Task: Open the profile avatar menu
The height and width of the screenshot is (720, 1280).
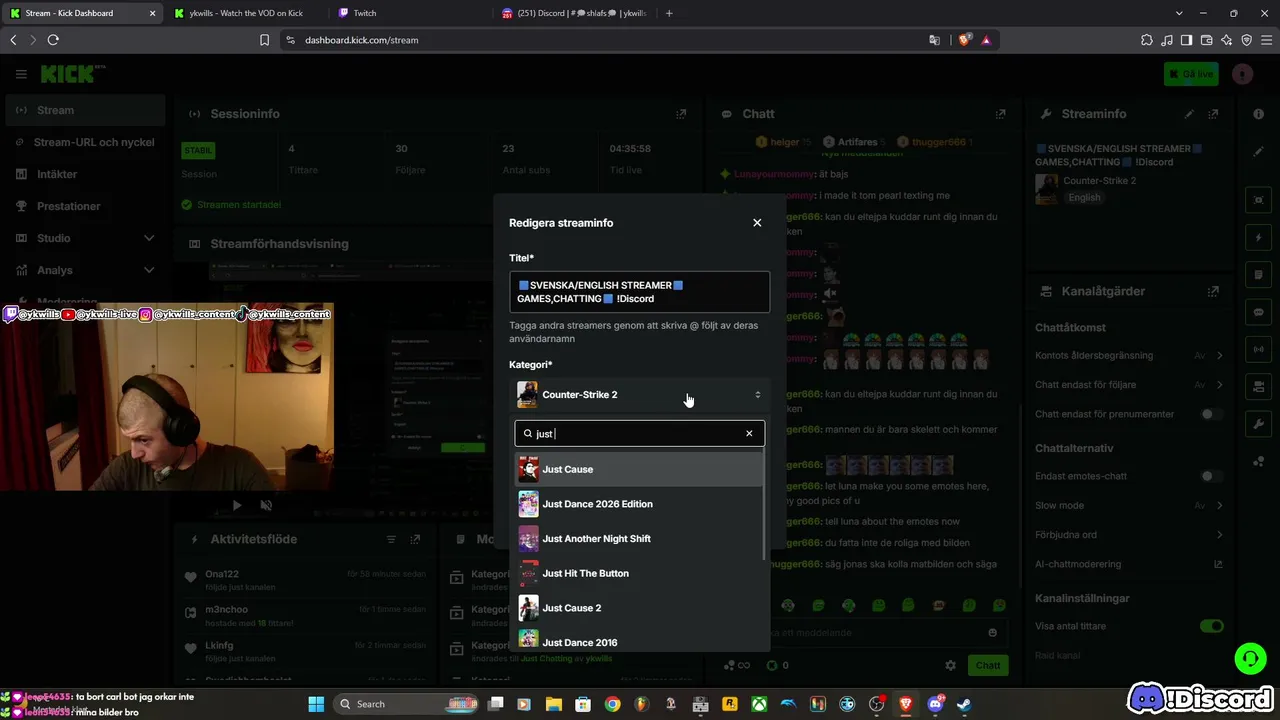Action: click(x=1242, y=74)
